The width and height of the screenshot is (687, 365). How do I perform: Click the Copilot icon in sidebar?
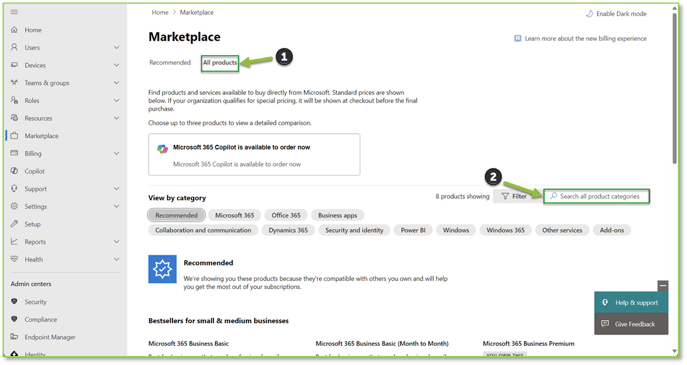[14, 171]
